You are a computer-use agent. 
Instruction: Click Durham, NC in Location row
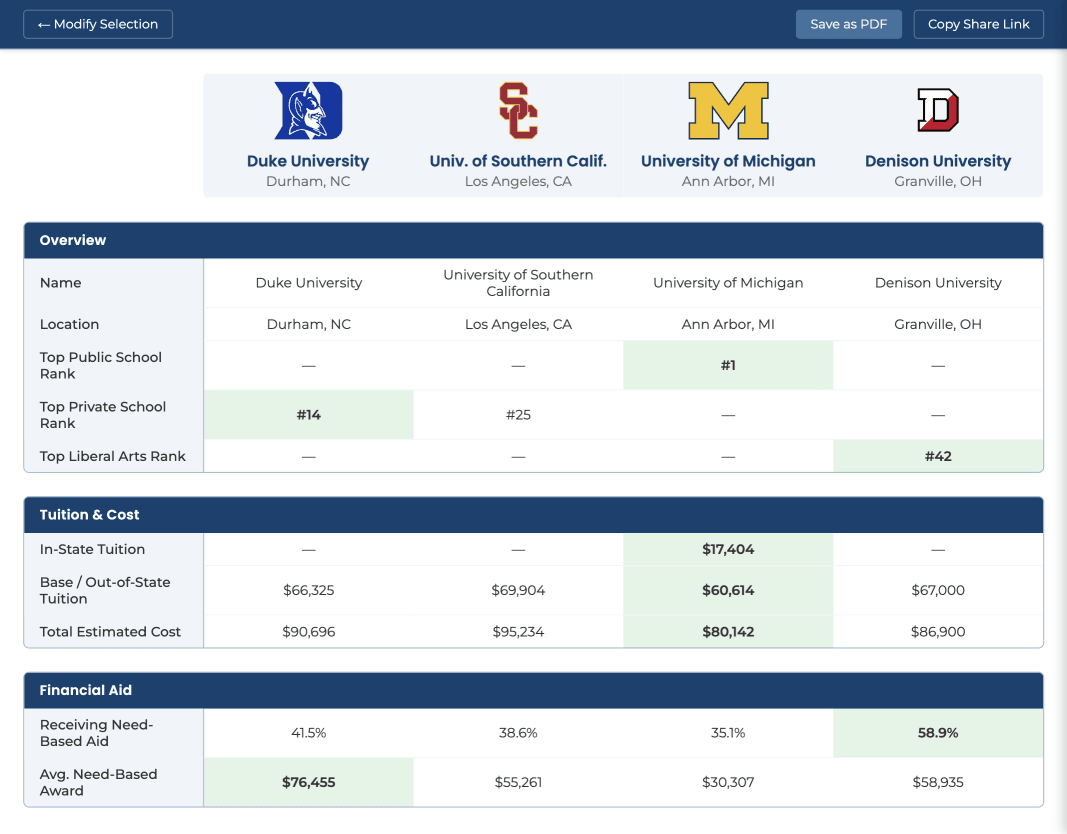(x=308, y=324)
